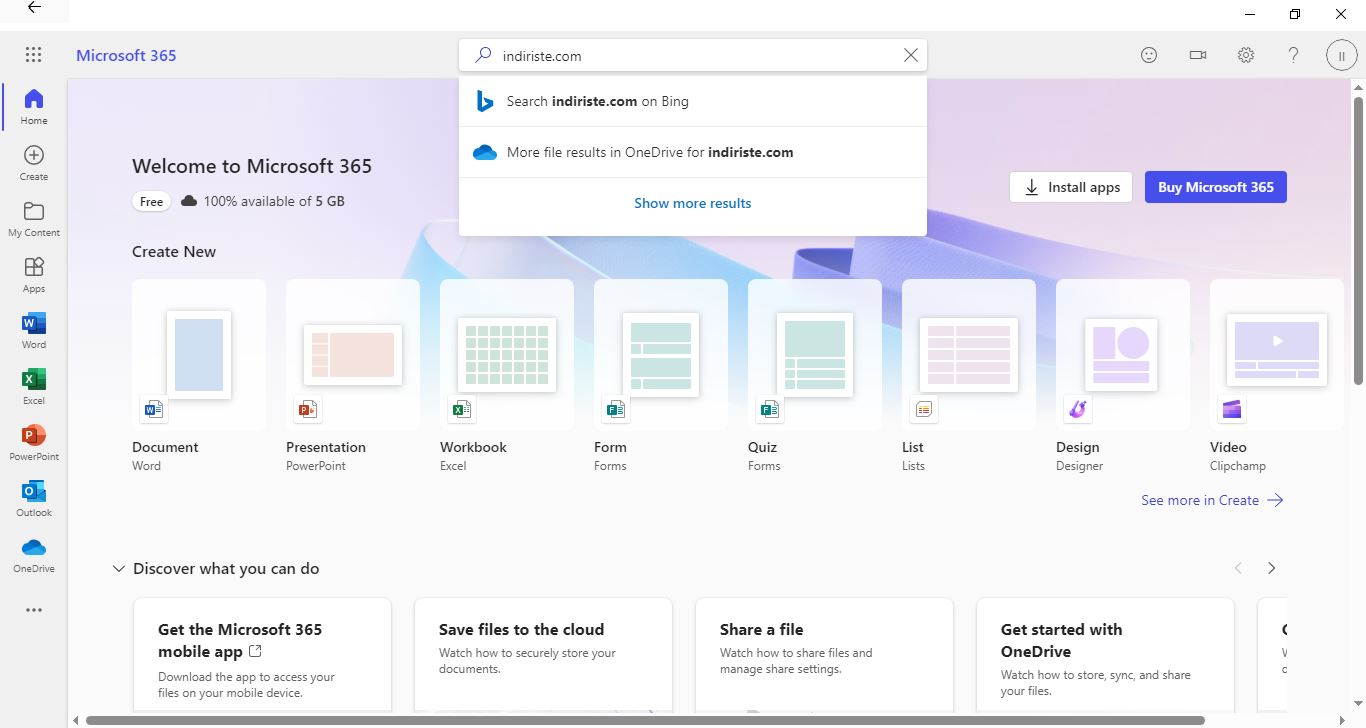Image resolution: width=1366 pixels, height=728 pixels.
Task: Click the Install apps button
Action: 1071,187
